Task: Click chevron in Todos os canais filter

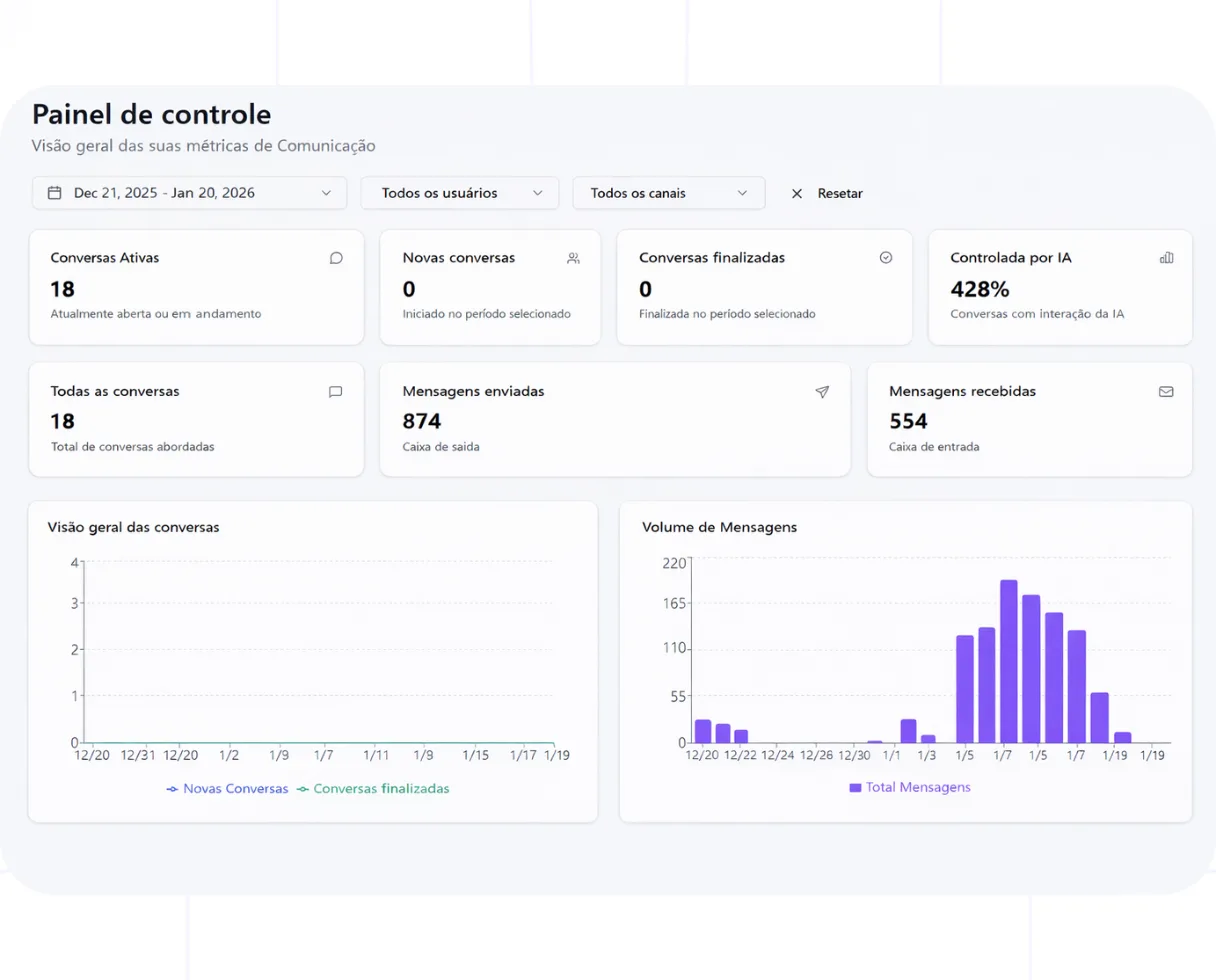Action: [742, 193]
